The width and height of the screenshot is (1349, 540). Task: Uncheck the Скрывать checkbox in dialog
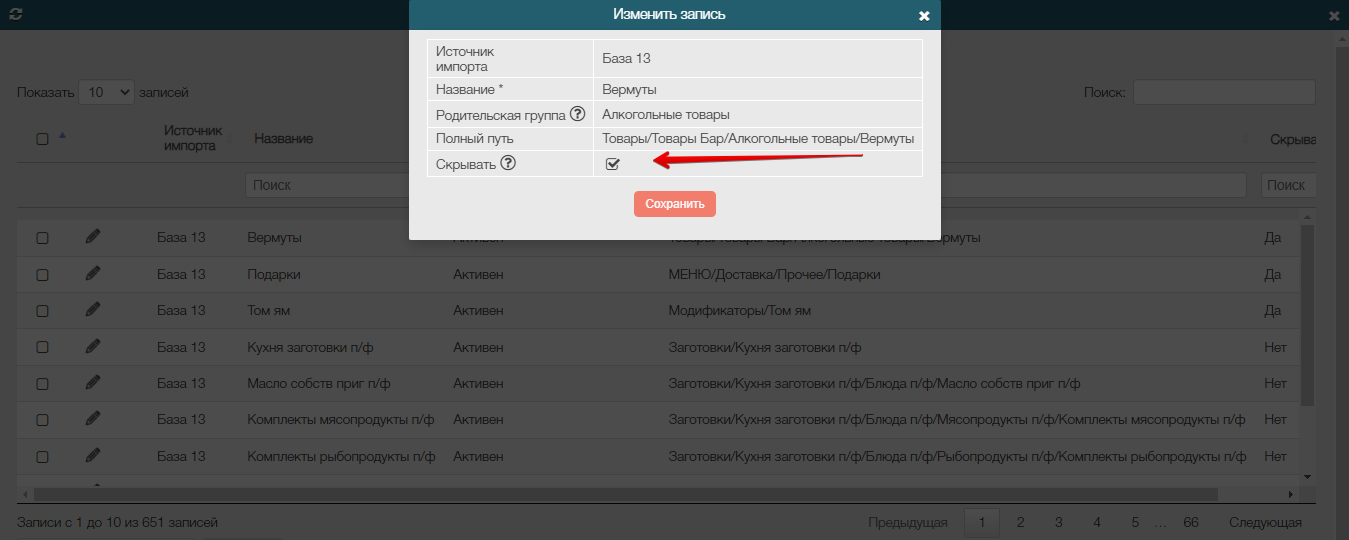click(x=613, y=164)
